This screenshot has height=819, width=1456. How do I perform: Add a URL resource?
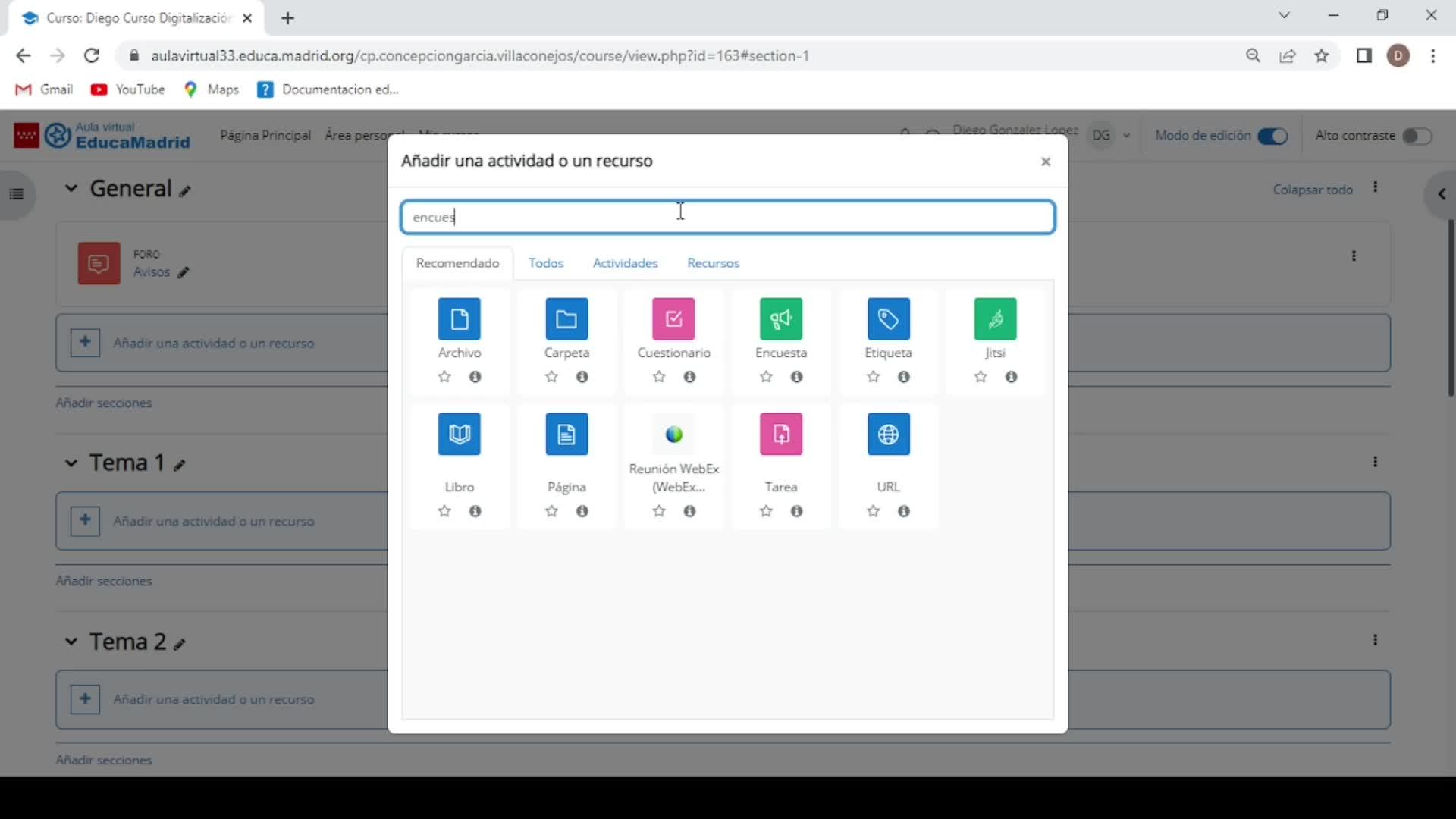(x=888, y=435)
